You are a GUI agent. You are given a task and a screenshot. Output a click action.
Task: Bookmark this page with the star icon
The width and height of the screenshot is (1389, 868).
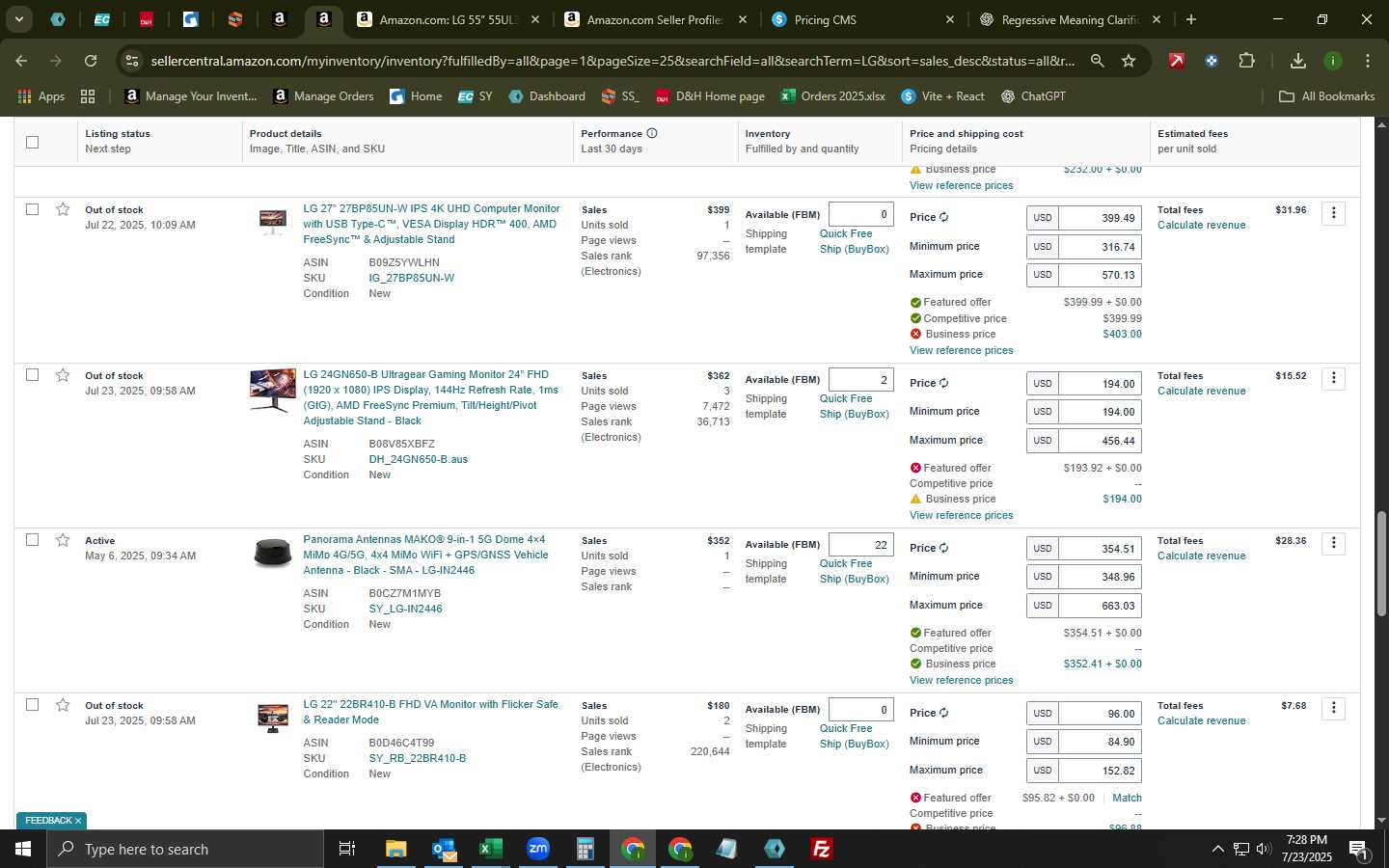click(x=1129, y=61)
